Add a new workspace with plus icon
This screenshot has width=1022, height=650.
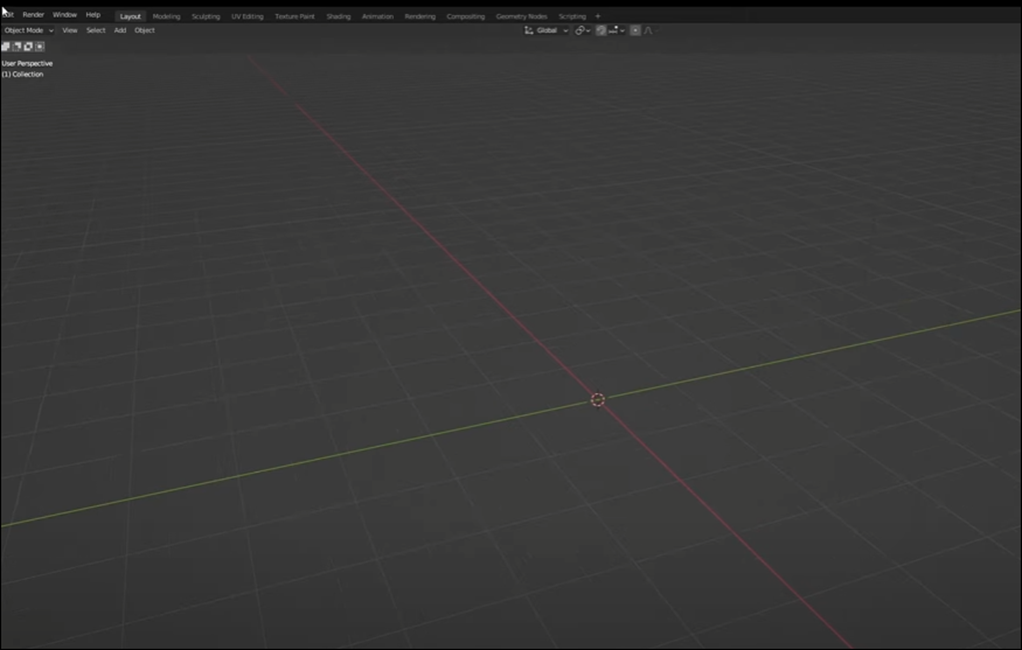pyautogui.click(x=598, y=16)
